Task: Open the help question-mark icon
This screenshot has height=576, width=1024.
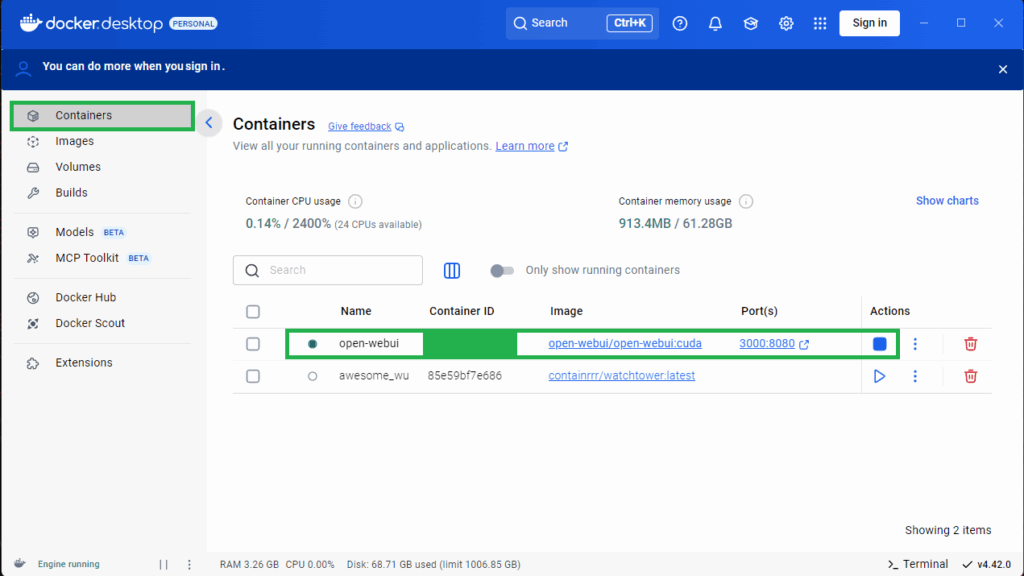Action: tap(680, 24)
